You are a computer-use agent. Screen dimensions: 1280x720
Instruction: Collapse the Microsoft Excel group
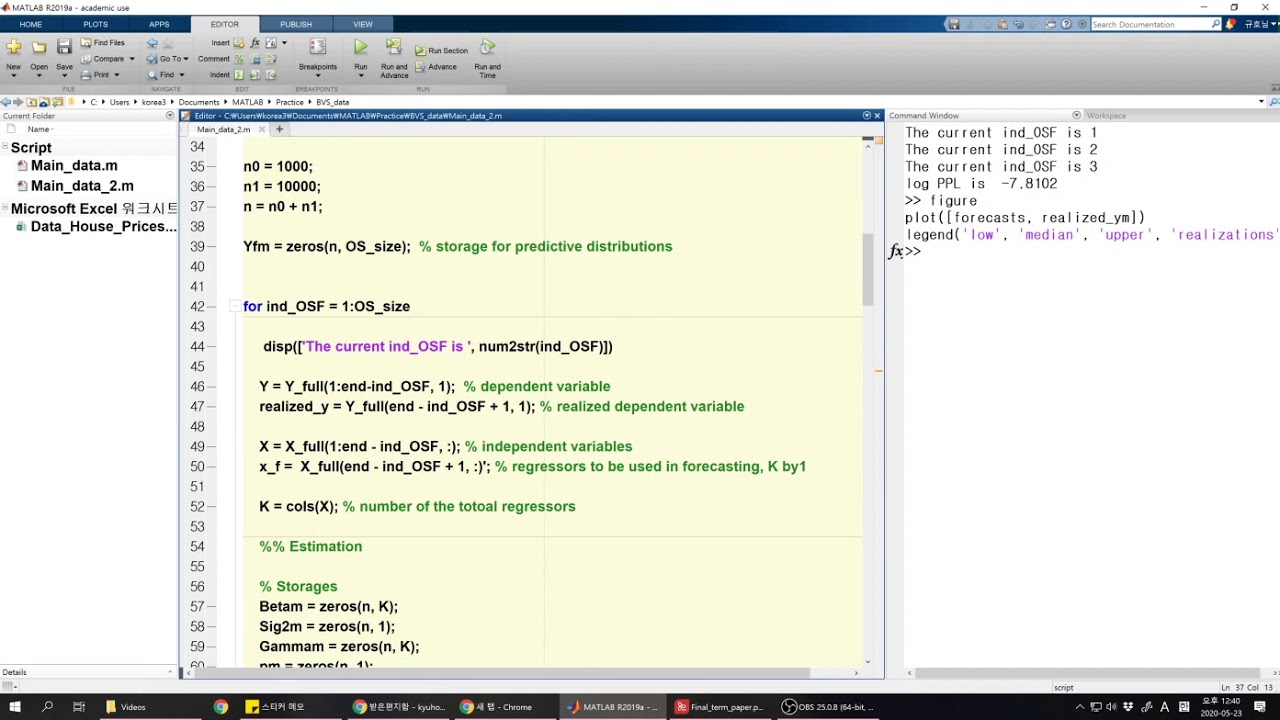(5, 209)
